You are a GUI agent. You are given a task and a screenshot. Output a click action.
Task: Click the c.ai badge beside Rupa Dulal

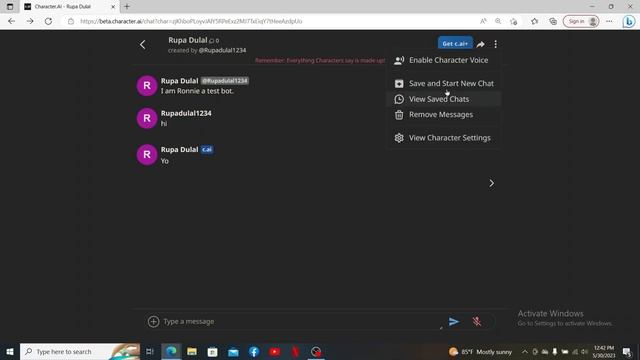coord(207,149)
